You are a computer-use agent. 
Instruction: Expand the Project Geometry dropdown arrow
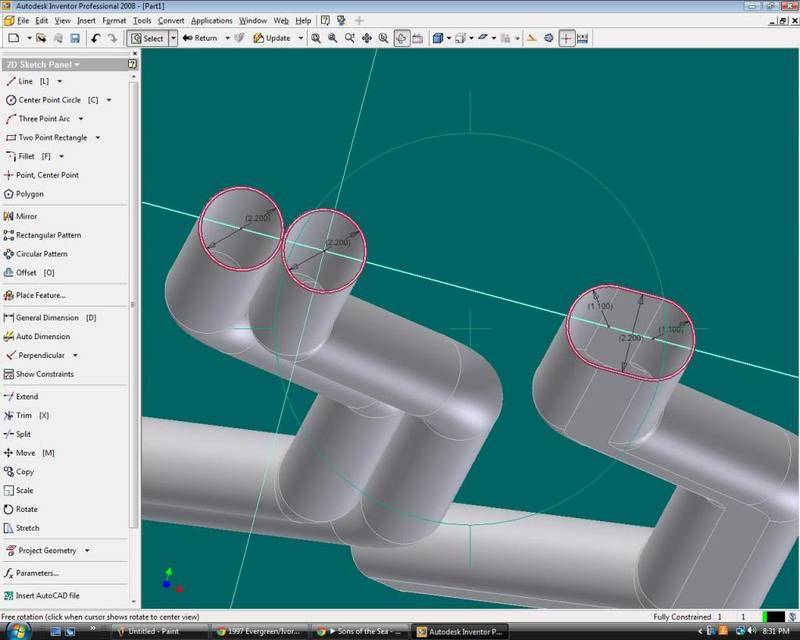87,550
